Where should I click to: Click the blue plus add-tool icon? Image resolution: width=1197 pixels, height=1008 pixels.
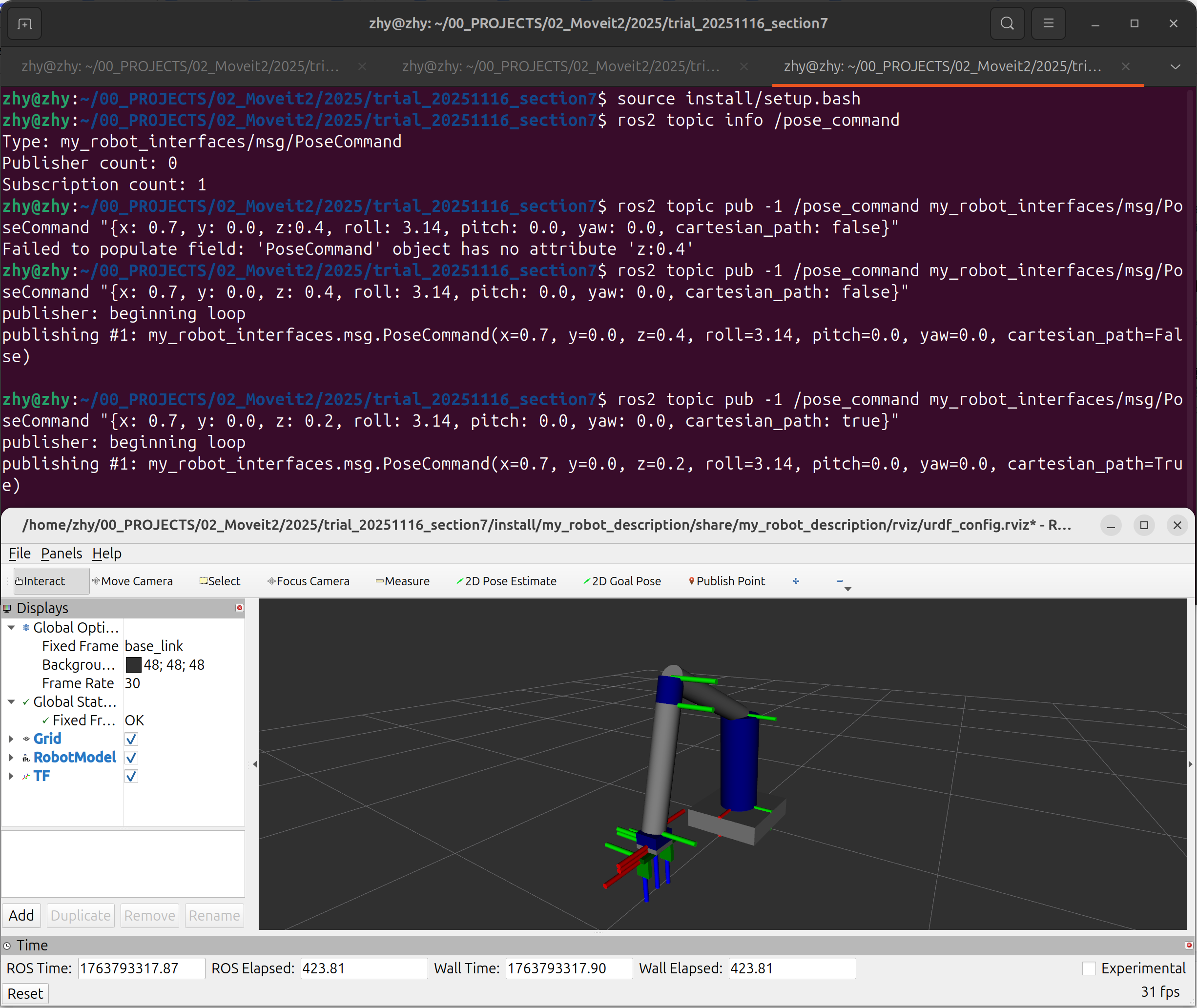pyautogui.click(x=796, y=581)
